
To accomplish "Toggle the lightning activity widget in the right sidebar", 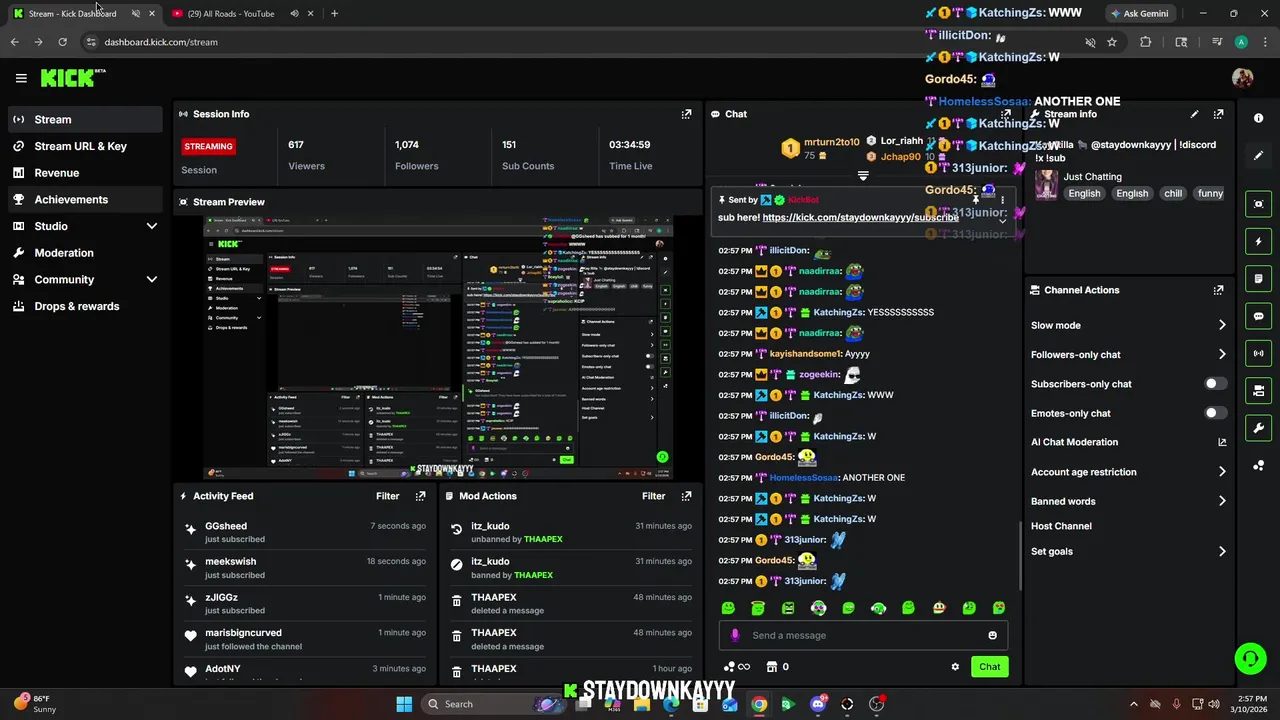I will tap(1258, 241).
